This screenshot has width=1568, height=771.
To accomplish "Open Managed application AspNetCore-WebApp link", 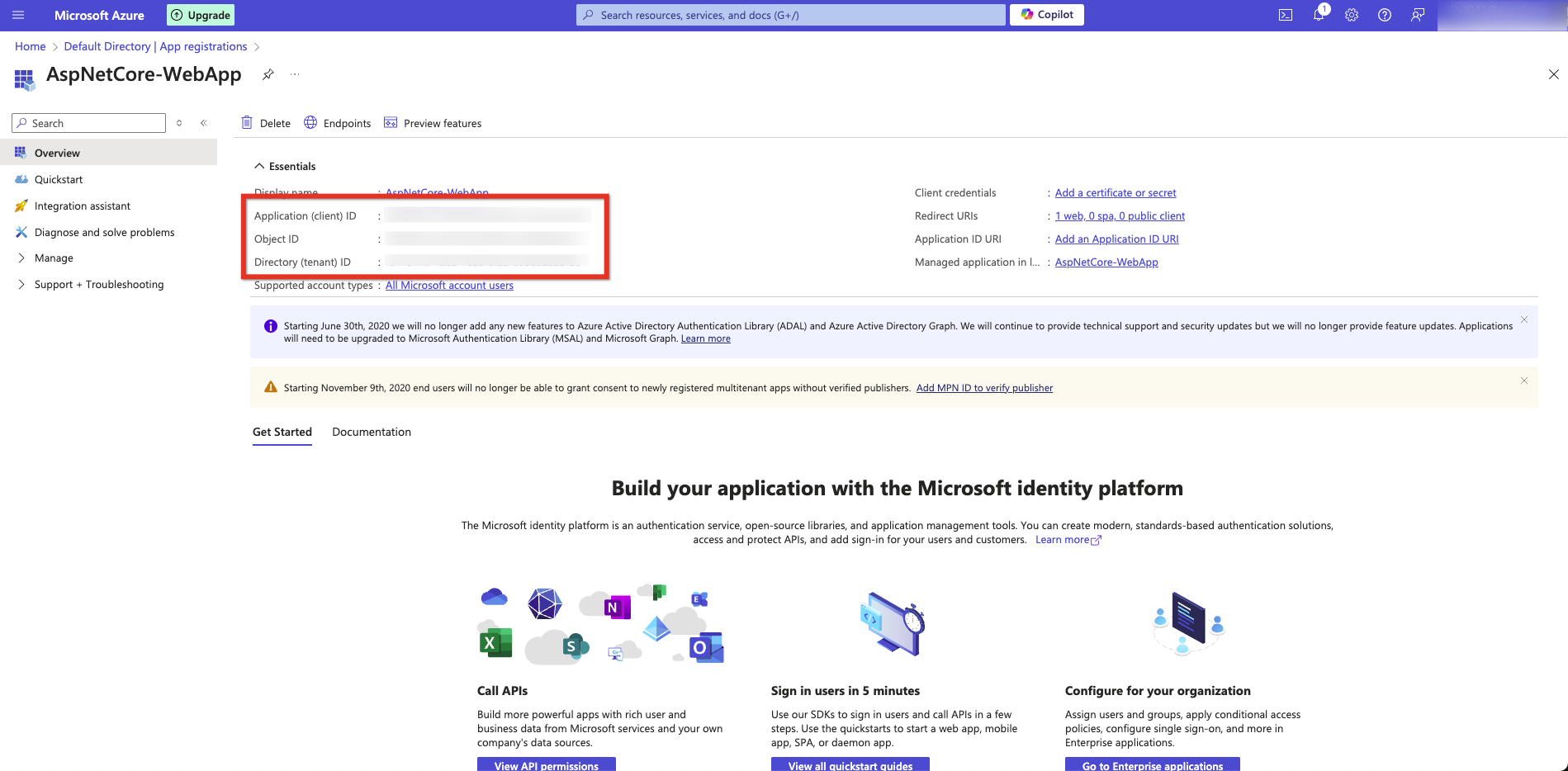I will point(1106,262).
